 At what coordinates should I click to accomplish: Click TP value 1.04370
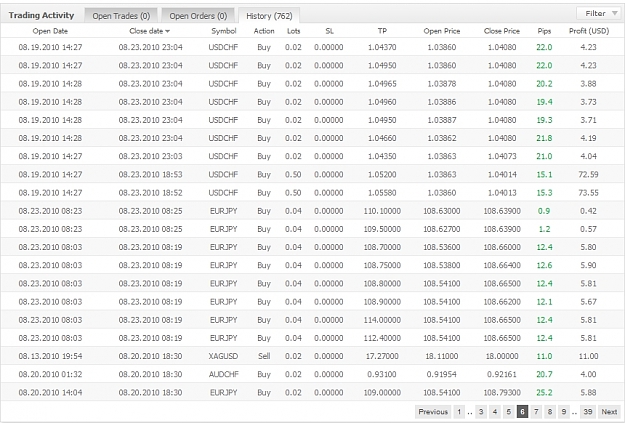coord(382,47)
